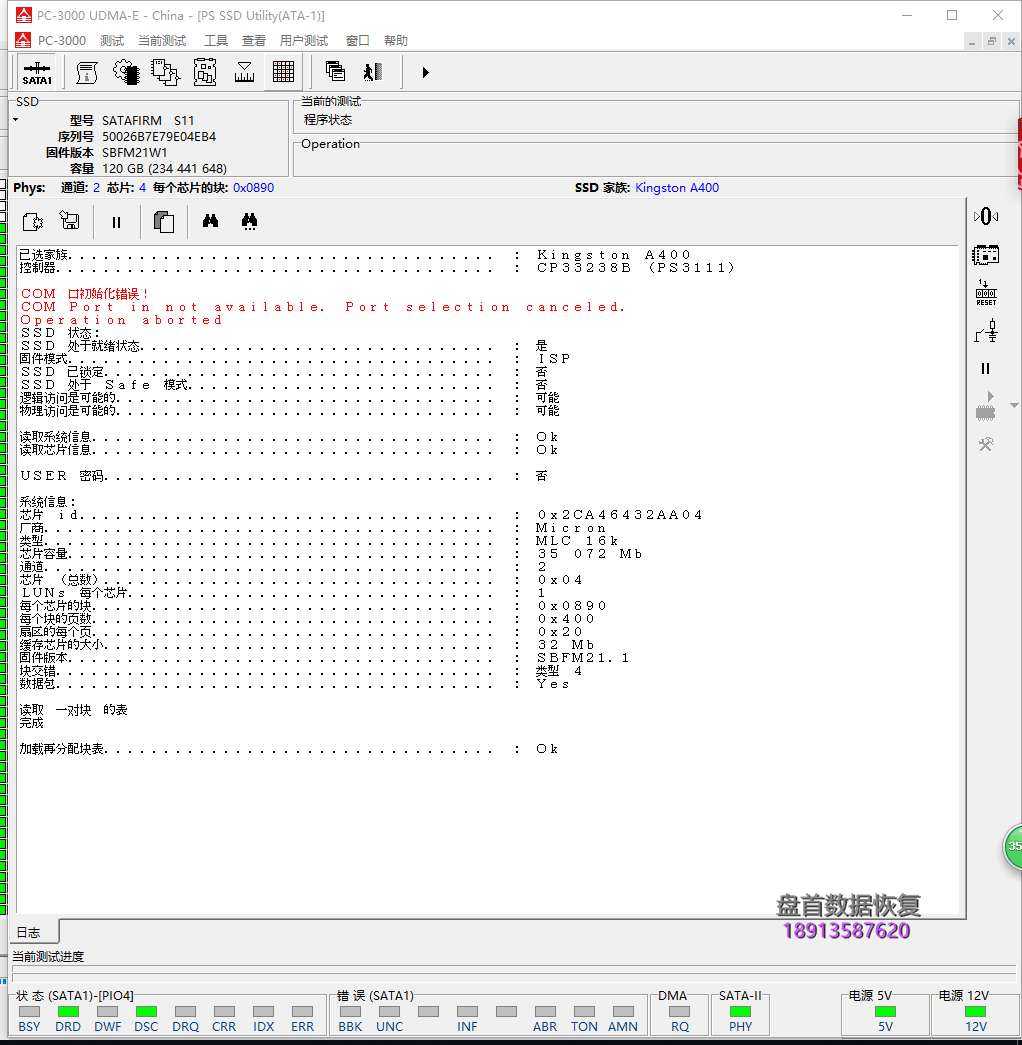Click chip id 0x2CA46432AA04

click(619, 515)
